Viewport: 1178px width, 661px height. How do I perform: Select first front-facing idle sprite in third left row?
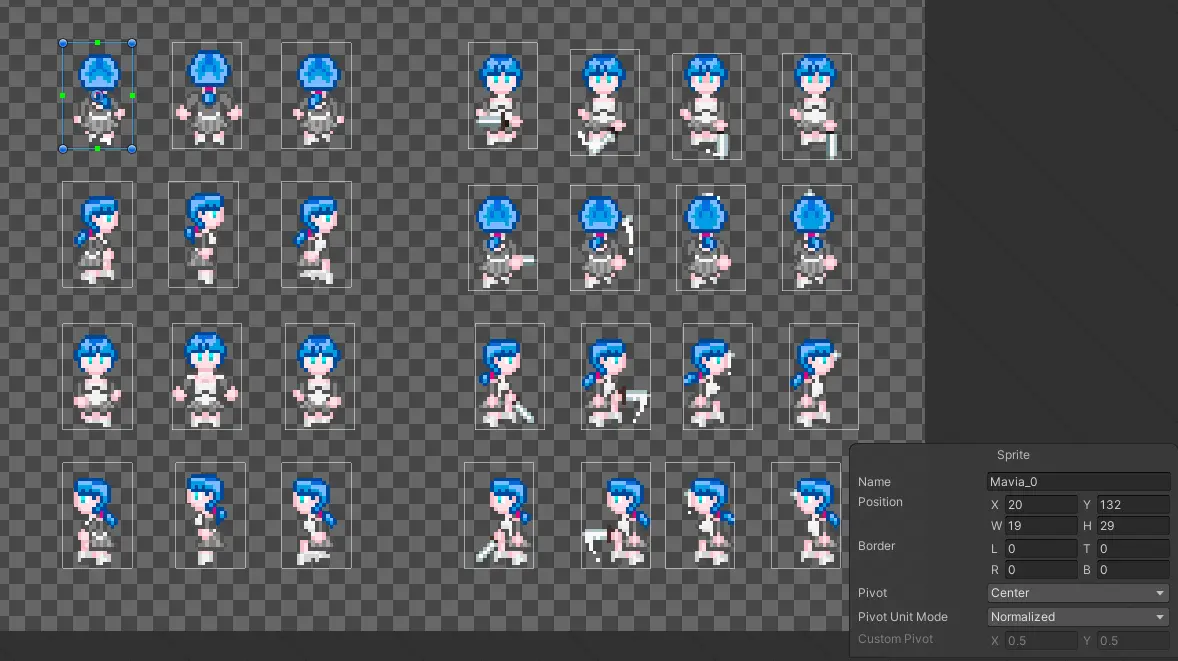pos(98,376)
